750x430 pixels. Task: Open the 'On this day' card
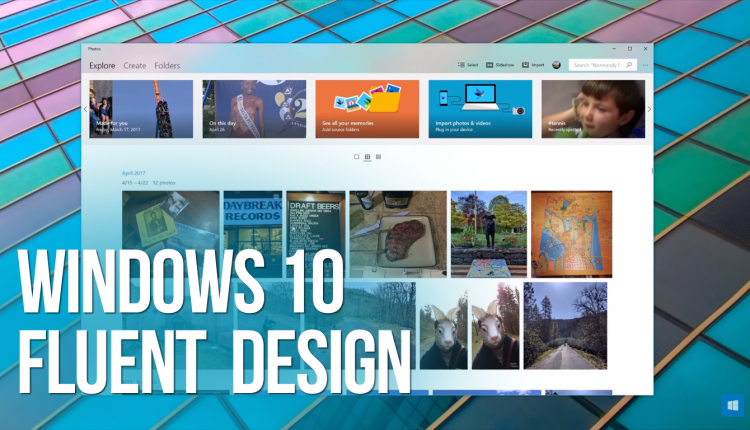coord(254,109)
